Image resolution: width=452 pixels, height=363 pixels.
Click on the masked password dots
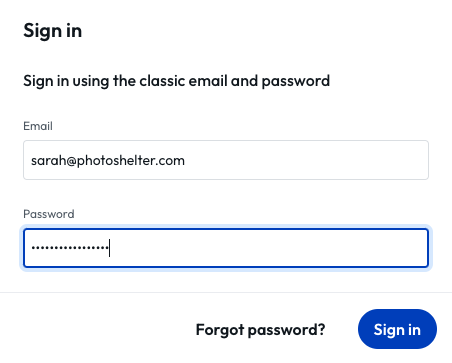[x=70, y=248]
